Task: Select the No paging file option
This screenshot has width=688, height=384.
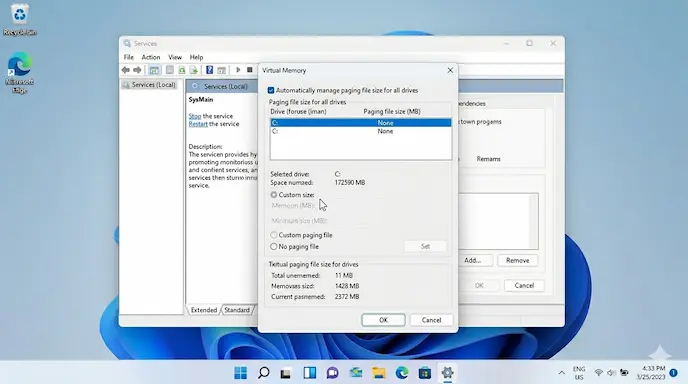Action: click(x=274, y=247)
